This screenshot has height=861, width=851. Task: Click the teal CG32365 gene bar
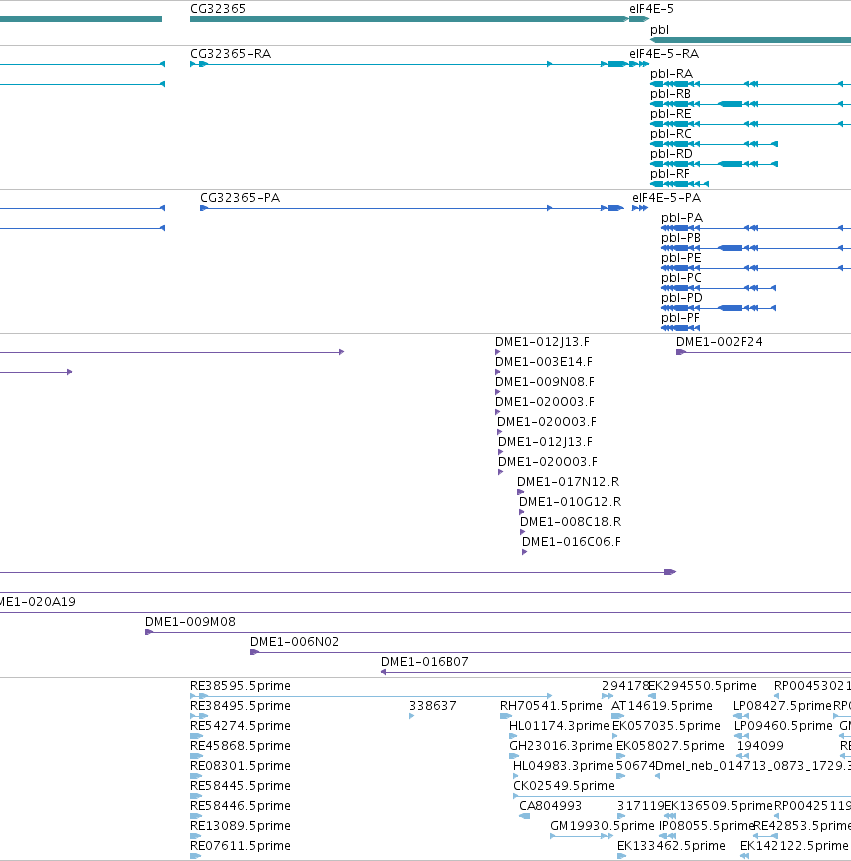pos(409,19)
